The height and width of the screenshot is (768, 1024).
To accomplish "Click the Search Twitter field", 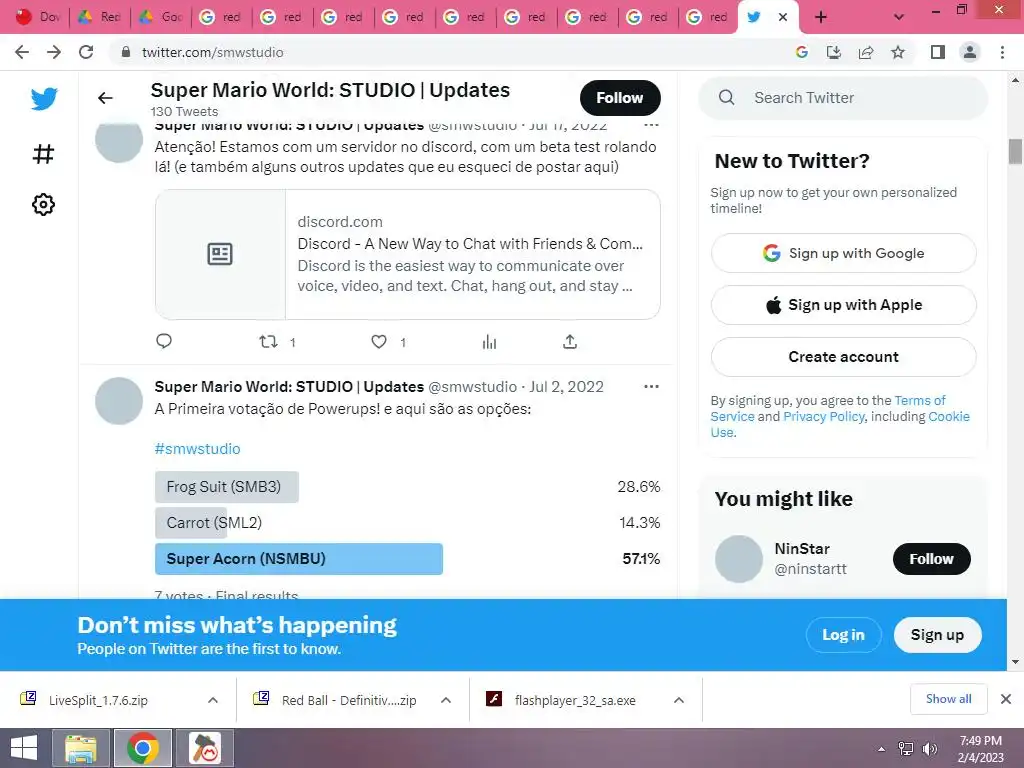I will (x=843, y=98).
